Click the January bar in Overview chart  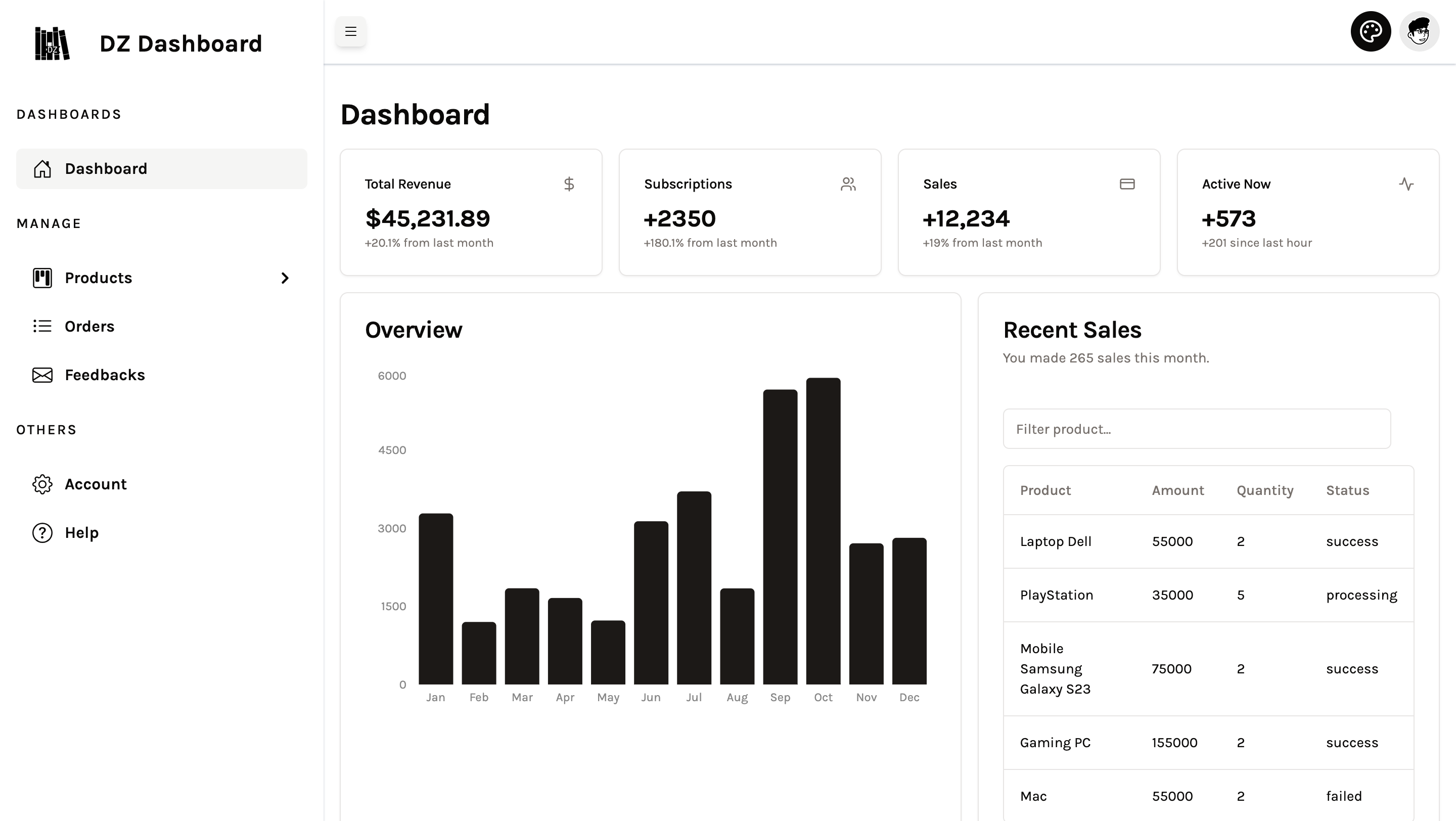436,599
